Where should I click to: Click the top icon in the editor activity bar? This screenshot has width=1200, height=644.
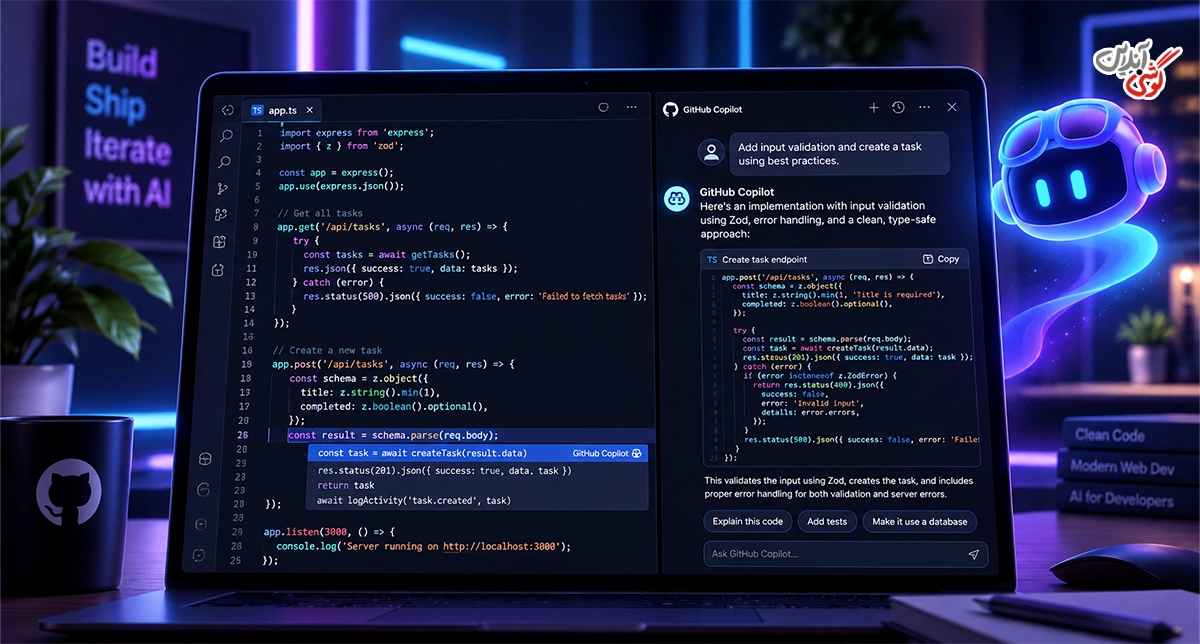[227, 110]
